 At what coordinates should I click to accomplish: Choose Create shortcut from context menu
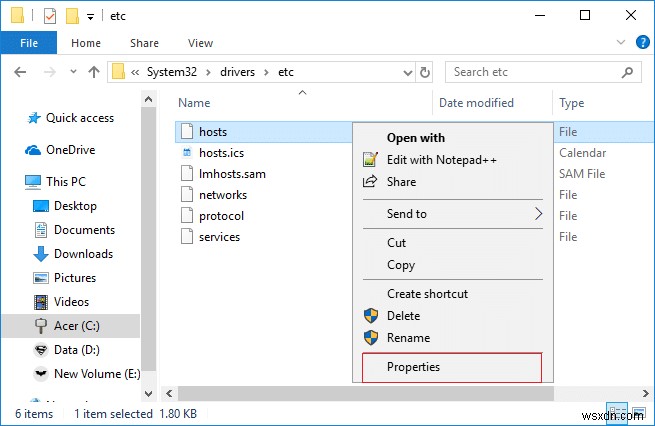click(427, 294)
